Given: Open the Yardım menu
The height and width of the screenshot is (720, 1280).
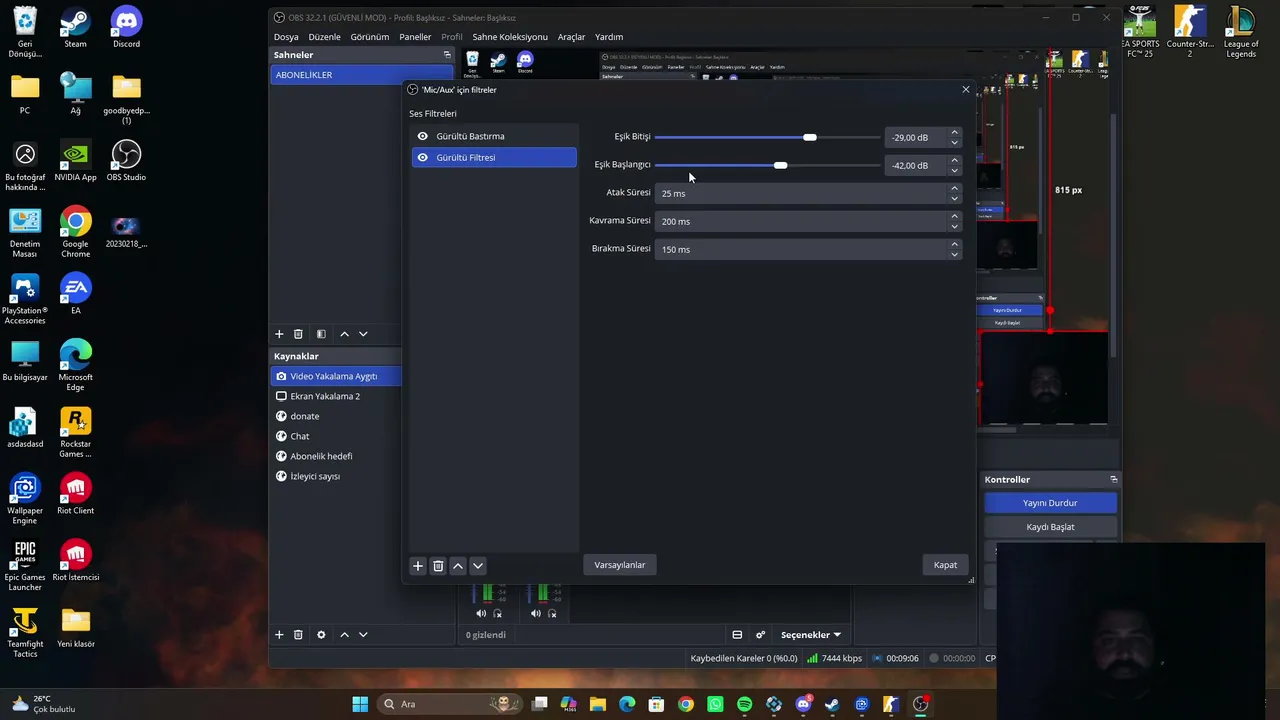Looking at the screenshot, I should pos(609,37).
